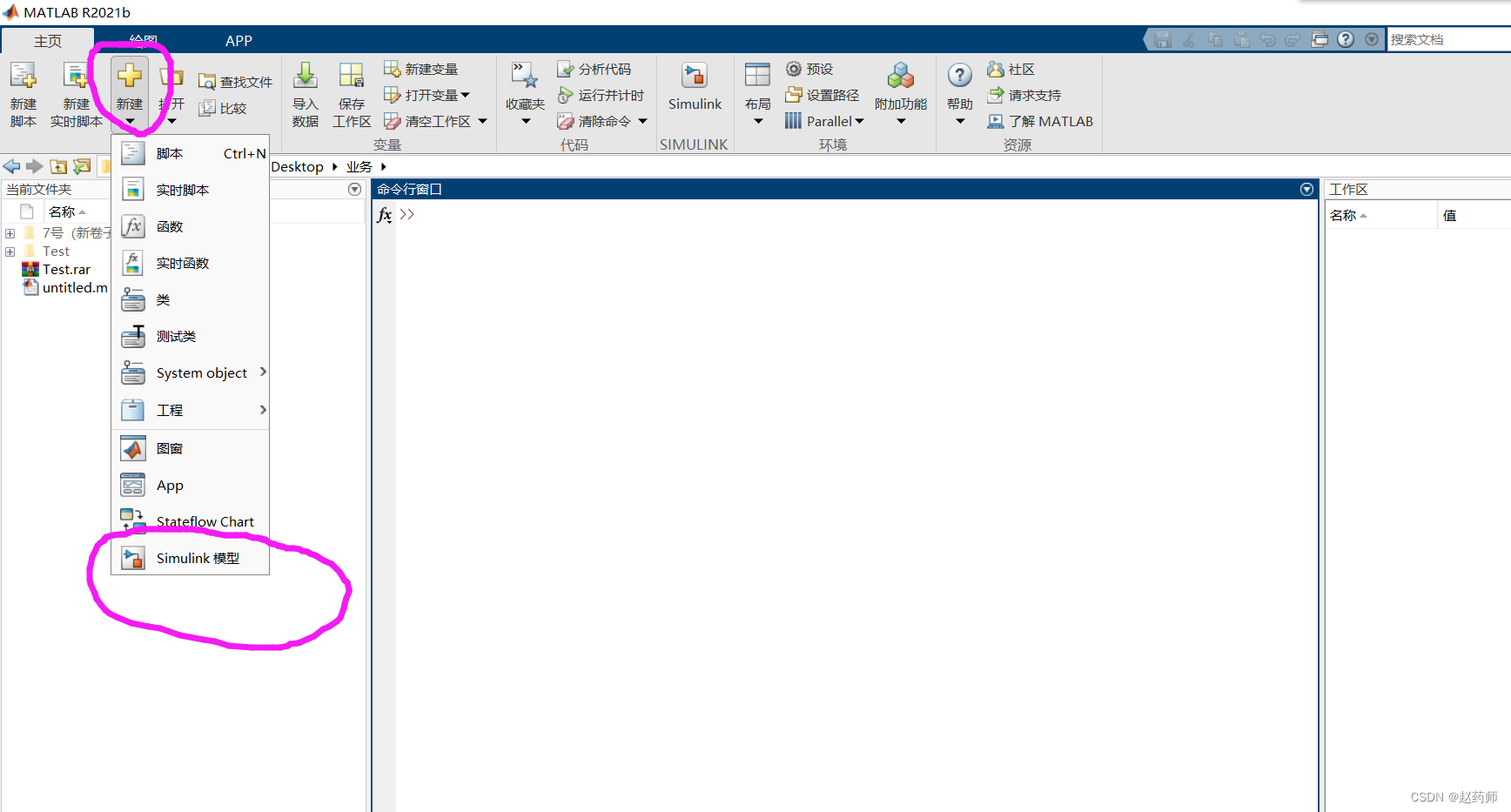Viewport: 1511px width, 812px height.
Task: Select untitled.m in file list
Action: 75,288
